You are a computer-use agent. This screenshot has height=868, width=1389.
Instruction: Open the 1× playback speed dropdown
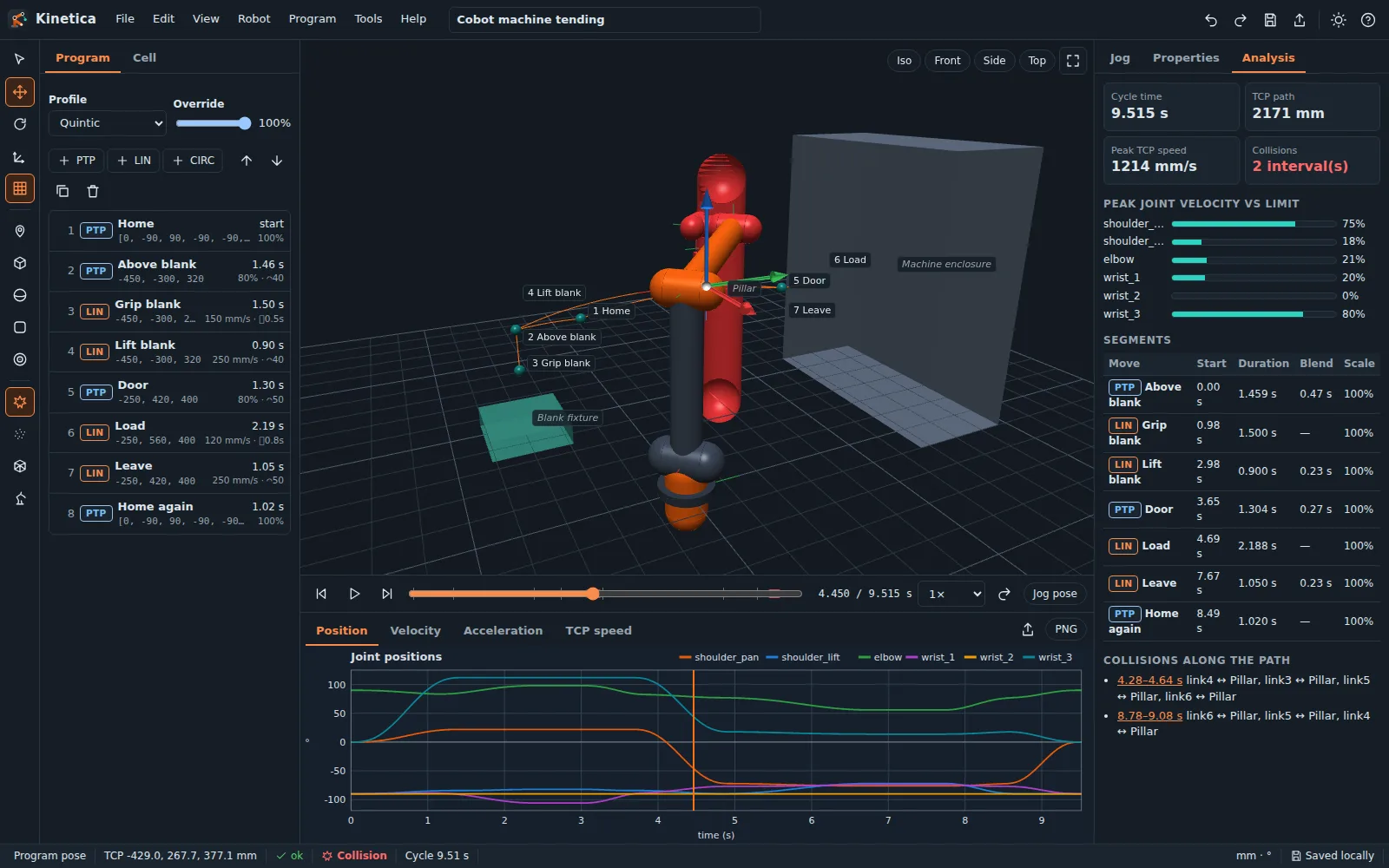pyautogui.click(x=951, y=594)
